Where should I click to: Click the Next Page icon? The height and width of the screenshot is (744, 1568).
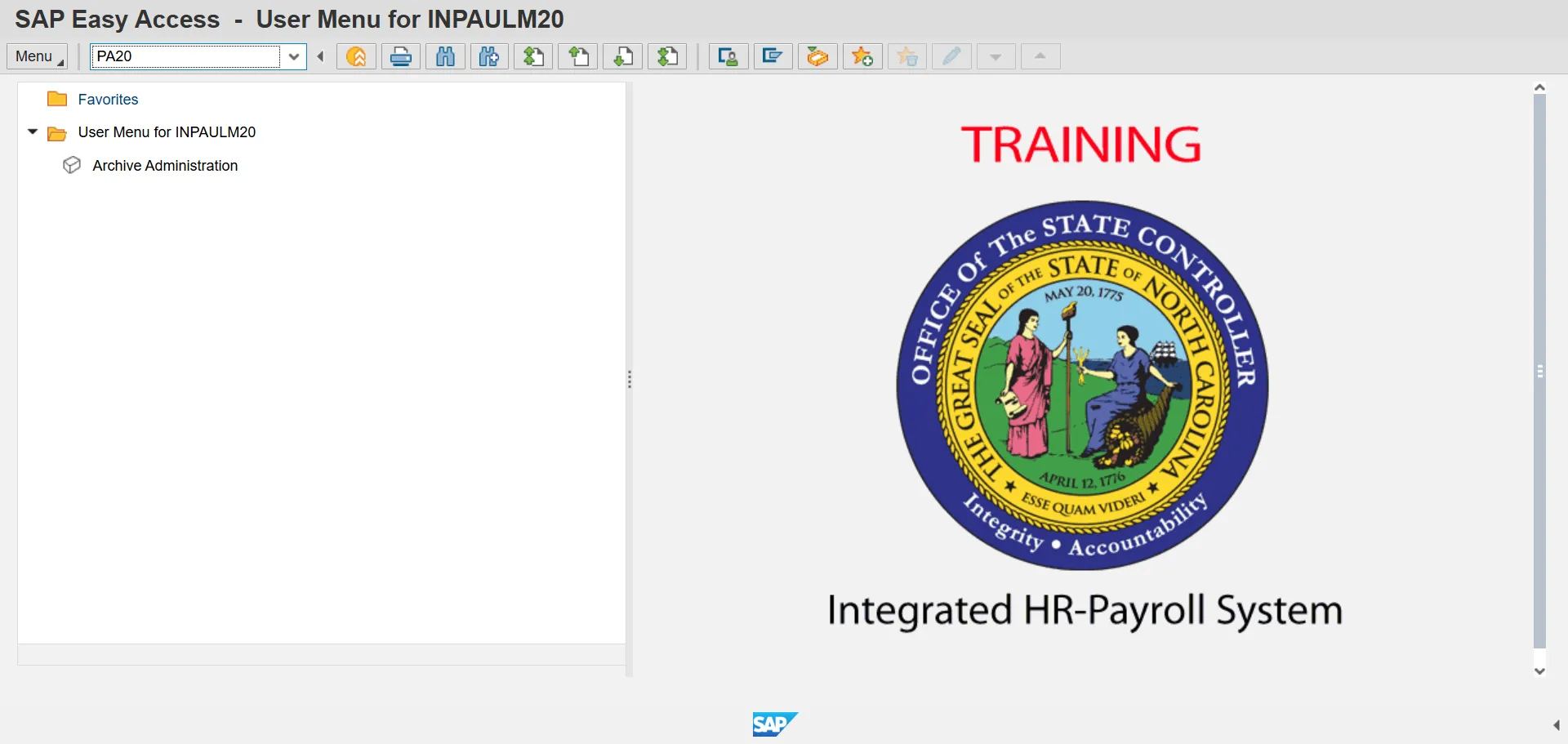(x=622, y=56)
